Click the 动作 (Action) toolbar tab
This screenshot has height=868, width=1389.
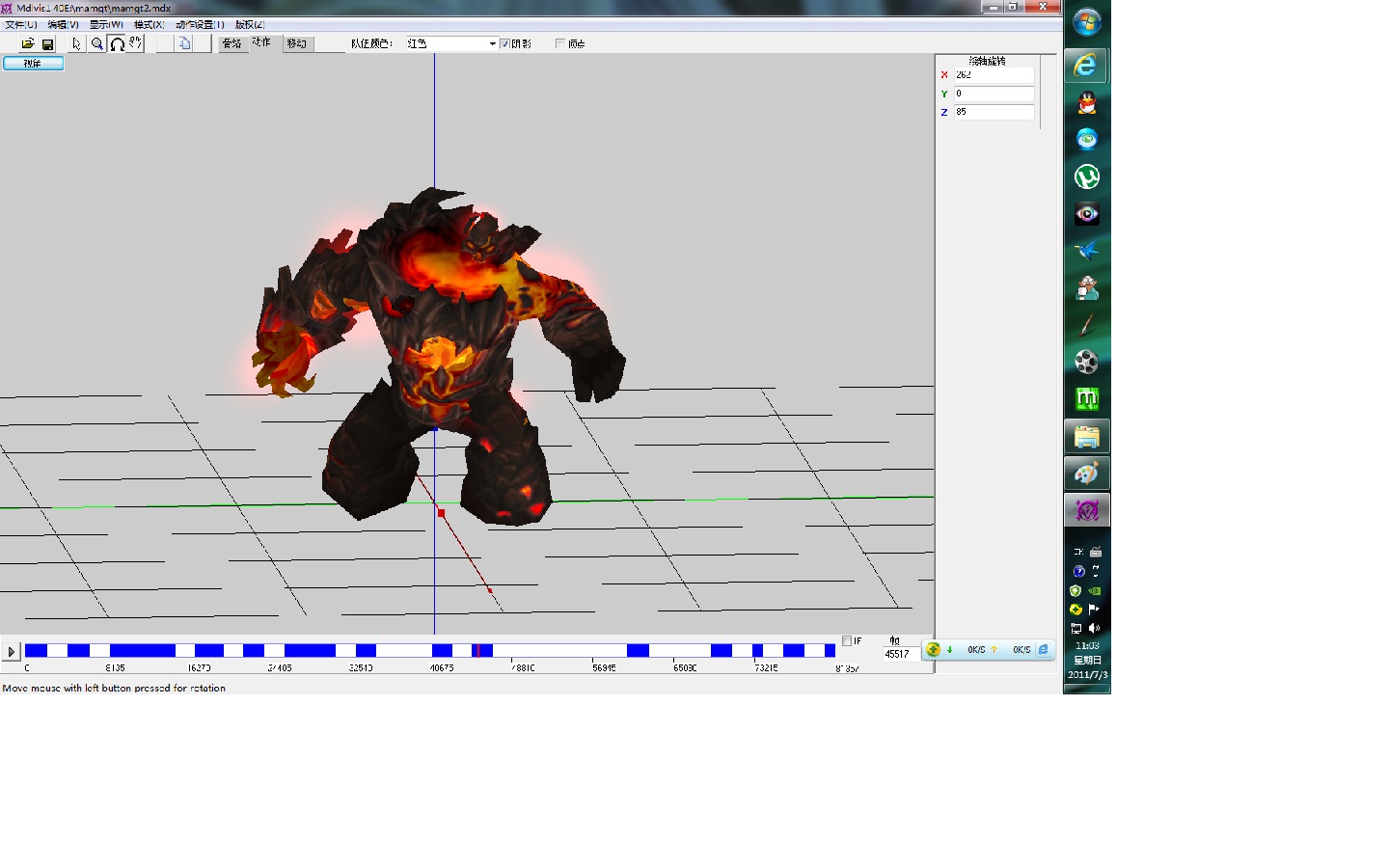(261, 42)
